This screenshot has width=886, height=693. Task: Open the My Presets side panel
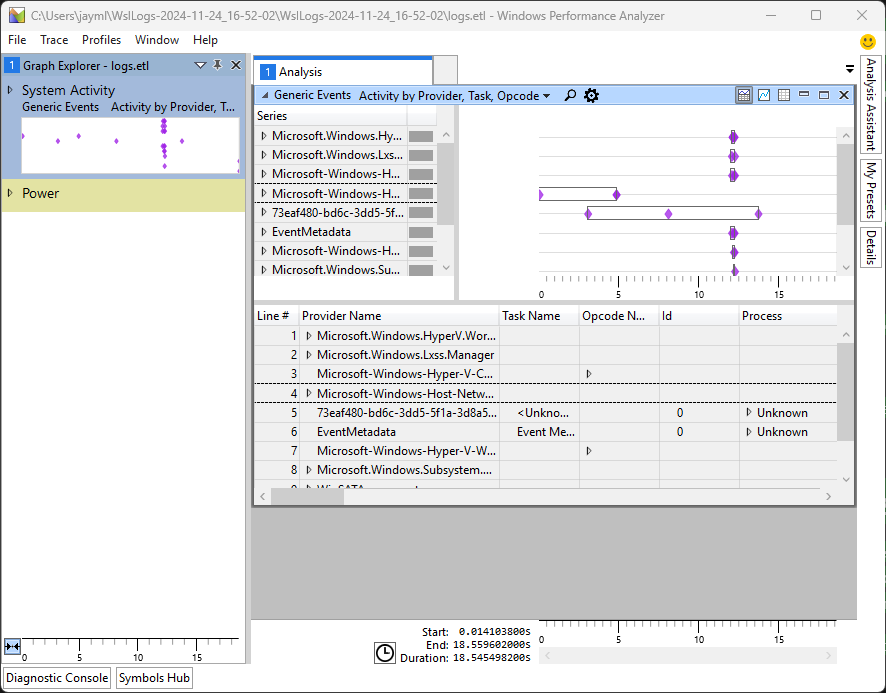871,190
